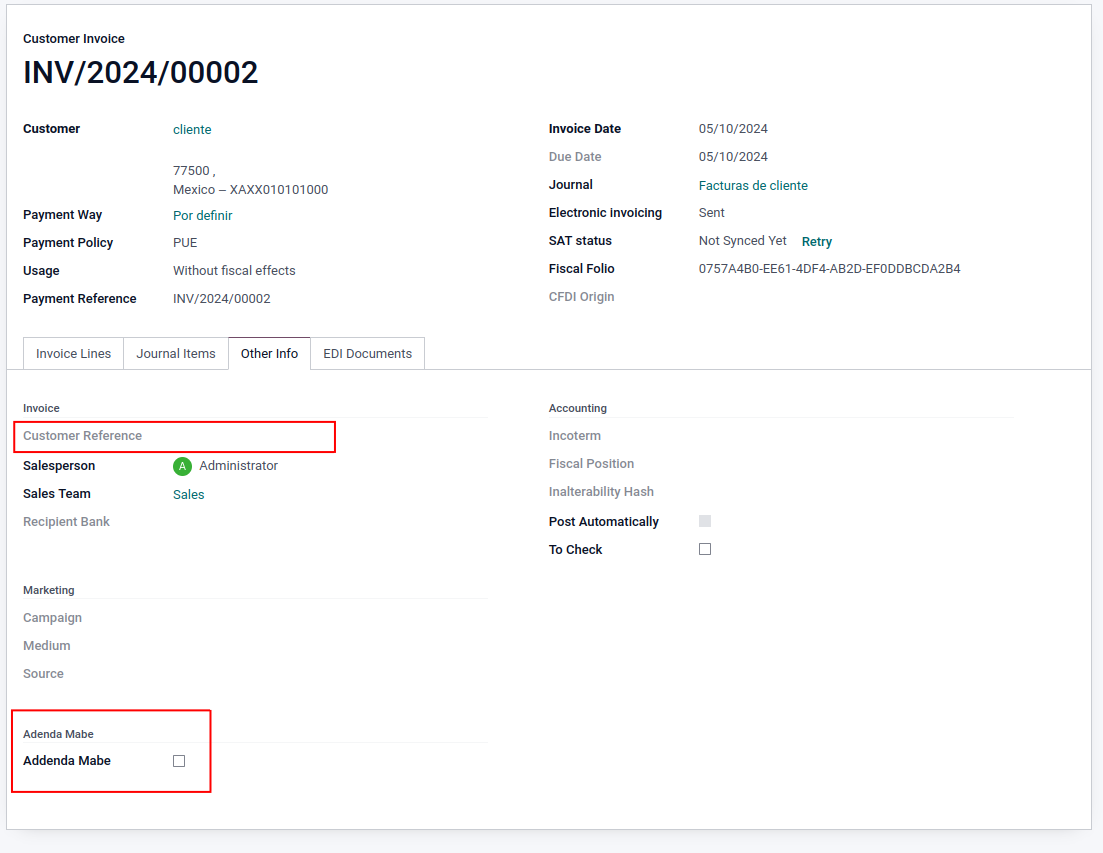Viewport: 1103px width, 853px height.
Task: Open the cliente customer link
Action: [192, 130]
